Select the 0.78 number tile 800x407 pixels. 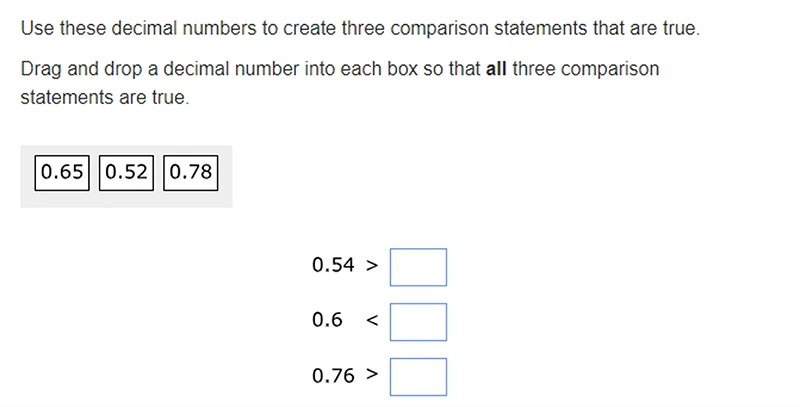[190, 173]
